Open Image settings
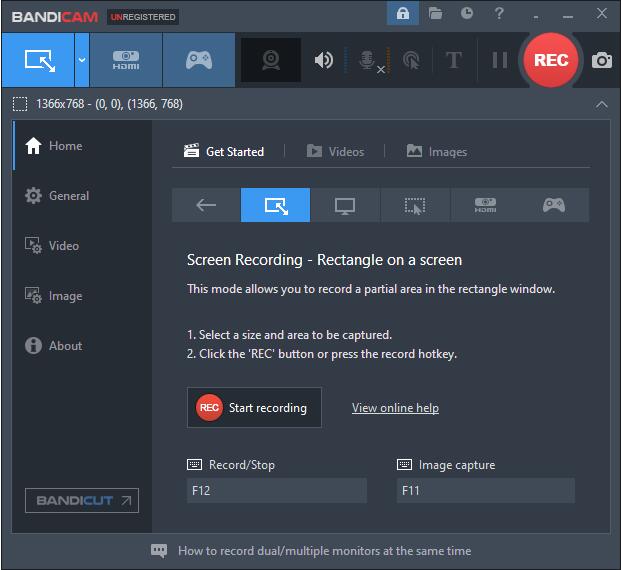The width and height of the screenshot is (622, 570). tap(82, 296)
